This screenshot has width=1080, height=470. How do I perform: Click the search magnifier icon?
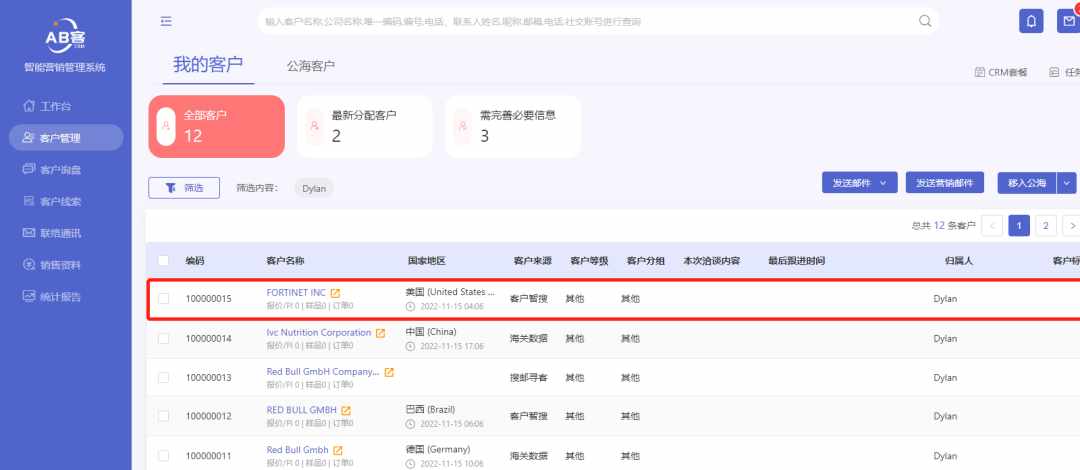point(925,21)
